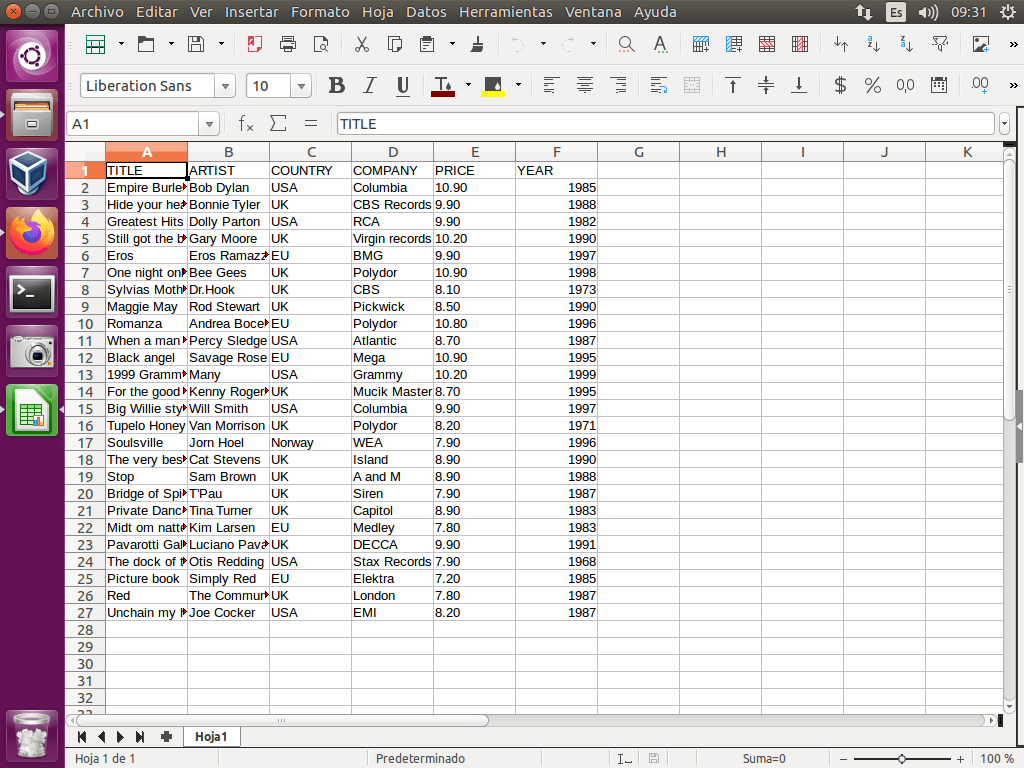Select the Clone Formatting paintbrush

click(x=478, y=44)
